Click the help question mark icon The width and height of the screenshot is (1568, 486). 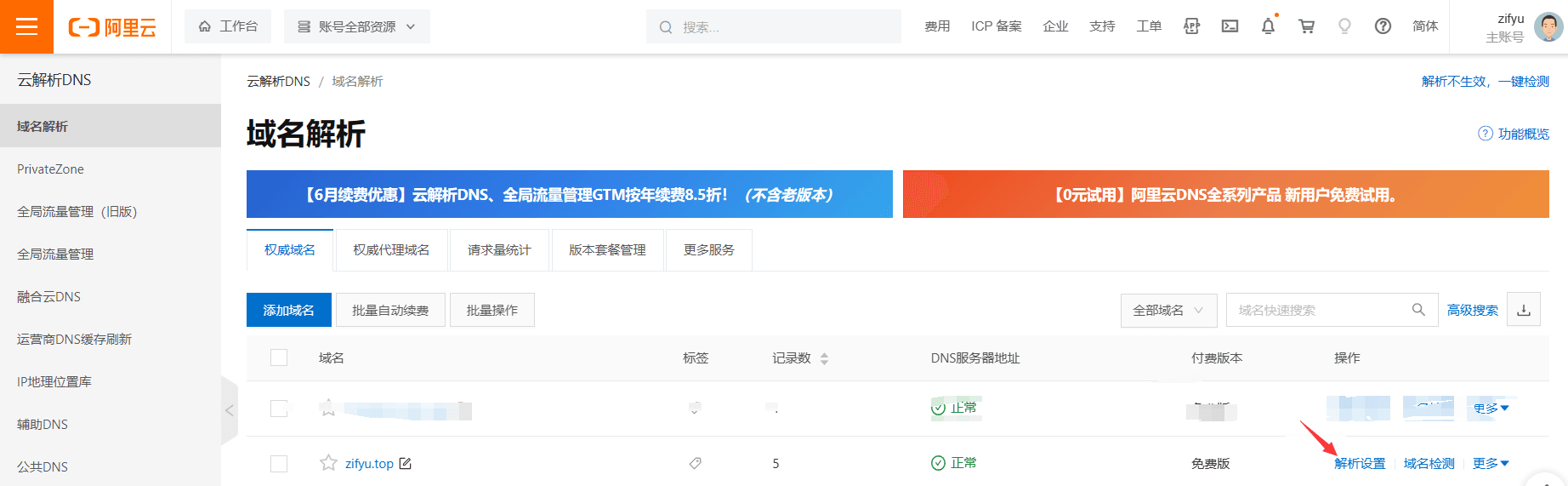coord(1383,26)
